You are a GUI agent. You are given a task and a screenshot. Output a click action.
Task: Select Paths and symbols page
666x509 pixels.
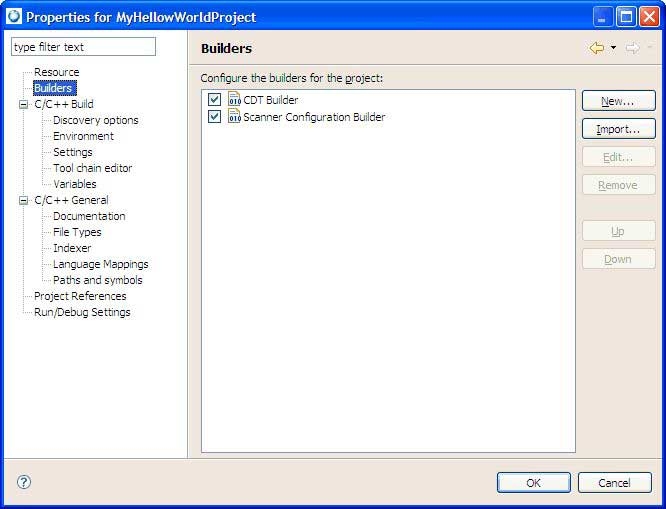point(97,280)
